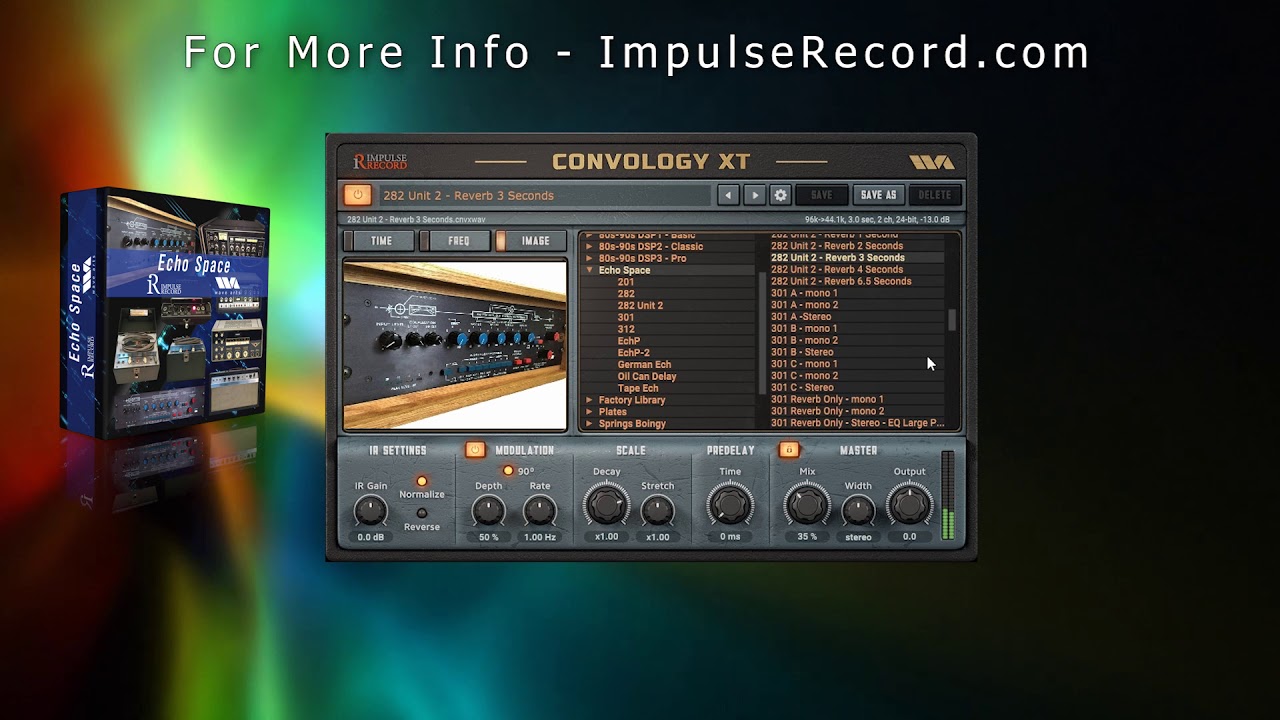This screenshot has height=720, width=1280.
Task: Click the preset list scrollbar thumb
Action: pyautogui.click(x=952, y=319)
